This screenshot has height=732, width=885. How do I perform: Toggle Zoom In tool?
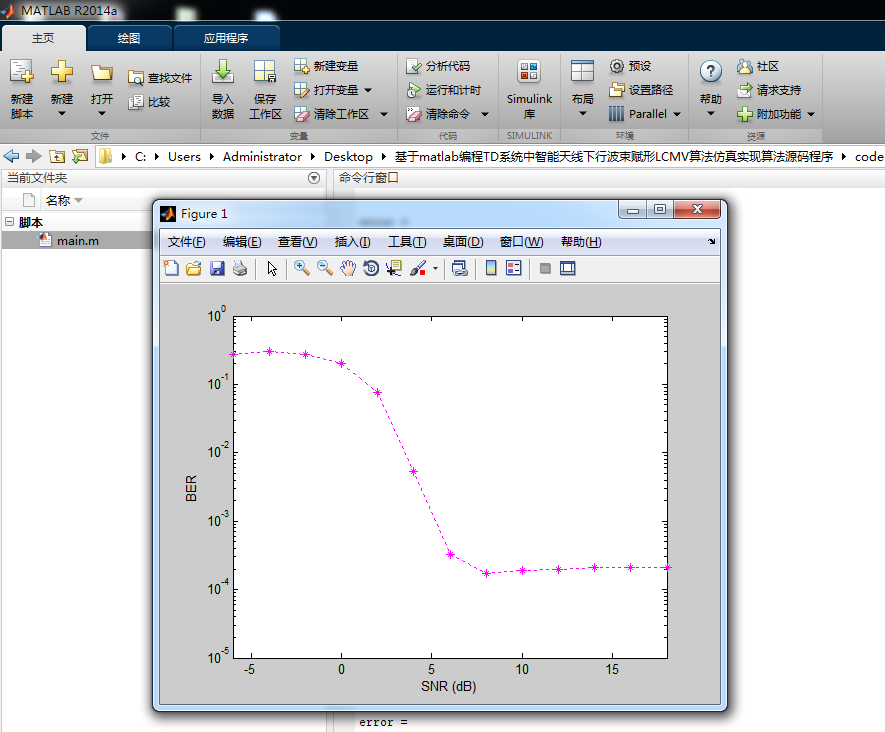tap(302, 269)
